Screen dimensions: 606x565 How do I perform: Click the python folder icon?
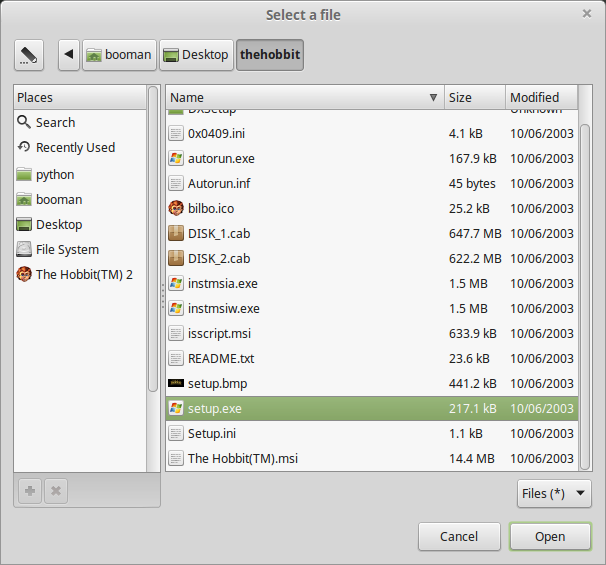click(24, 174)
